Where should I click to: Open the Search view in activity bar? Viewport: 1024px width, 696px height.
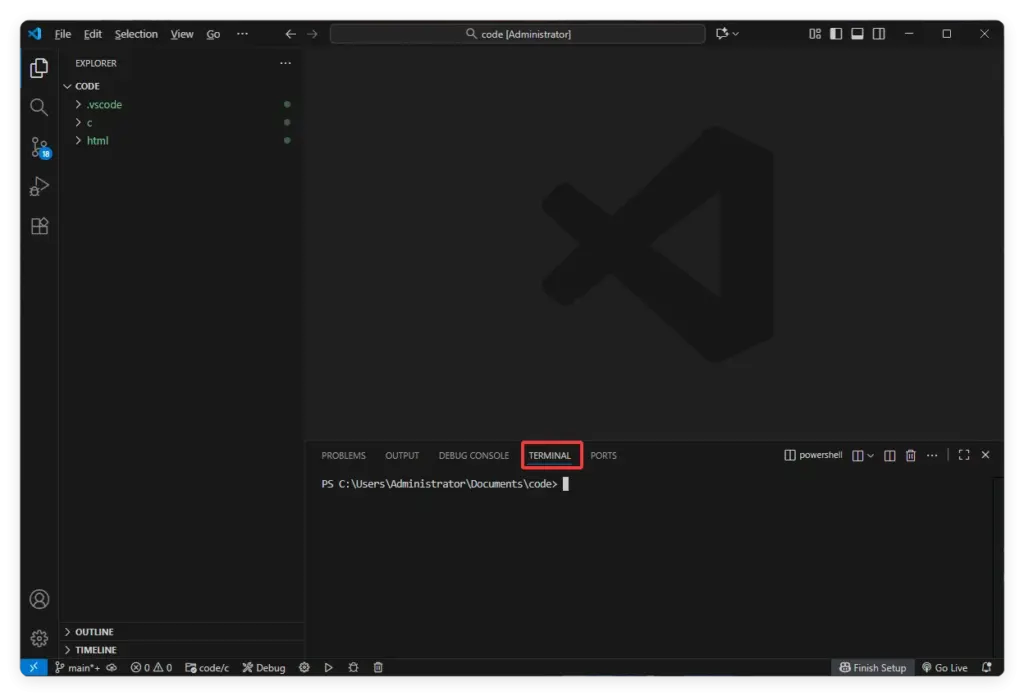[x=39, y=107]
